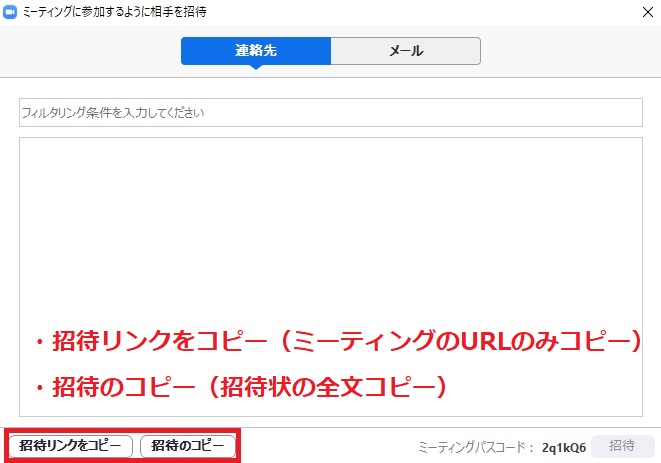Click the dialog title ミーティングに参加するように相手を招待

[115, 12]
